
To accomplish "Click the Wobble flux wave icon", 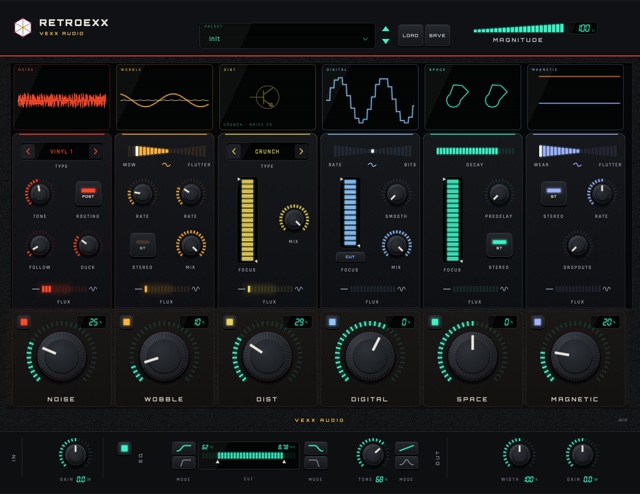I will coord(196,289).
